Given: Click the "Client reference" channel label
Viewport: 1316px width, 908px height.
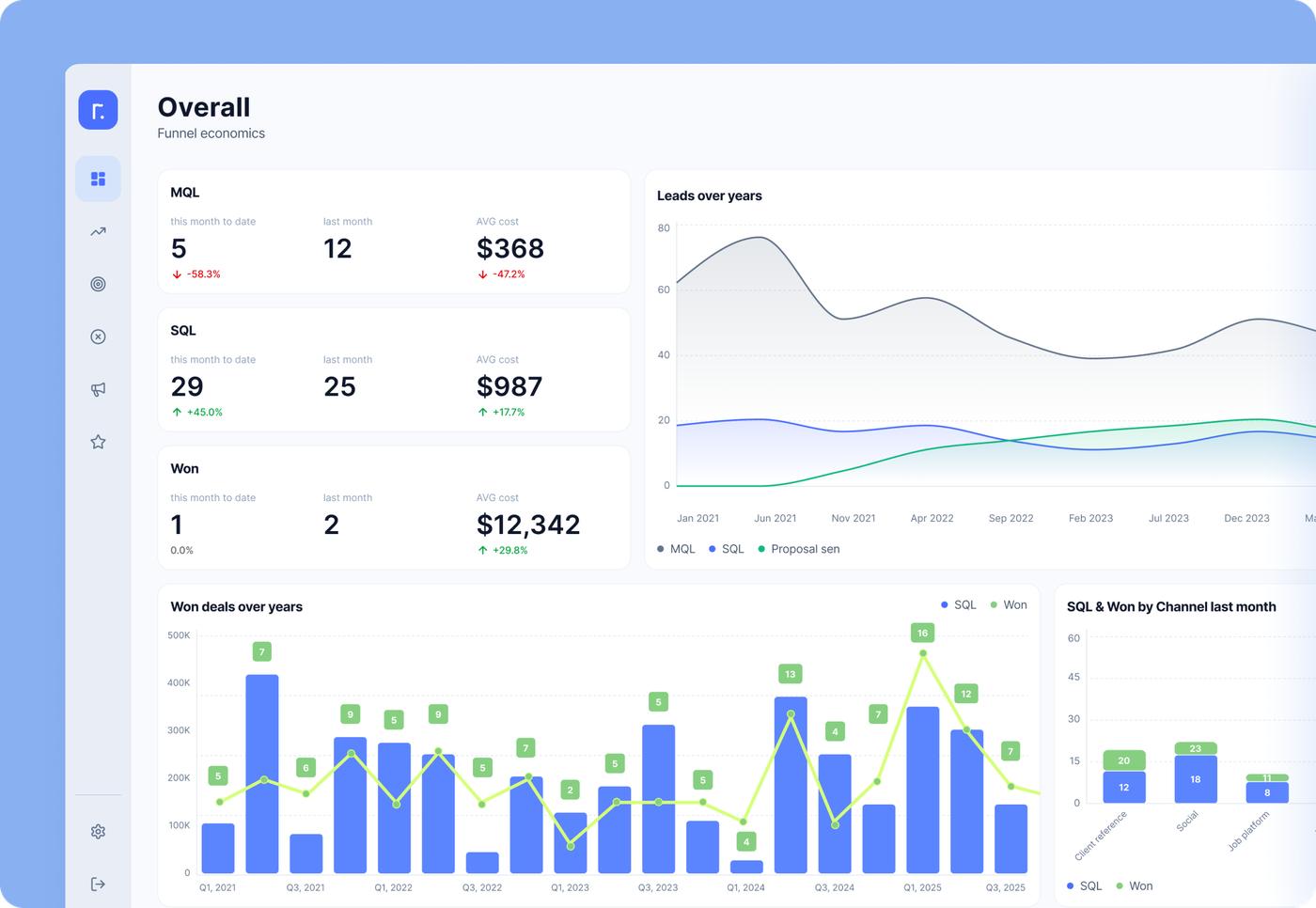Looking at the screenshot, I should coord(1101,836).
